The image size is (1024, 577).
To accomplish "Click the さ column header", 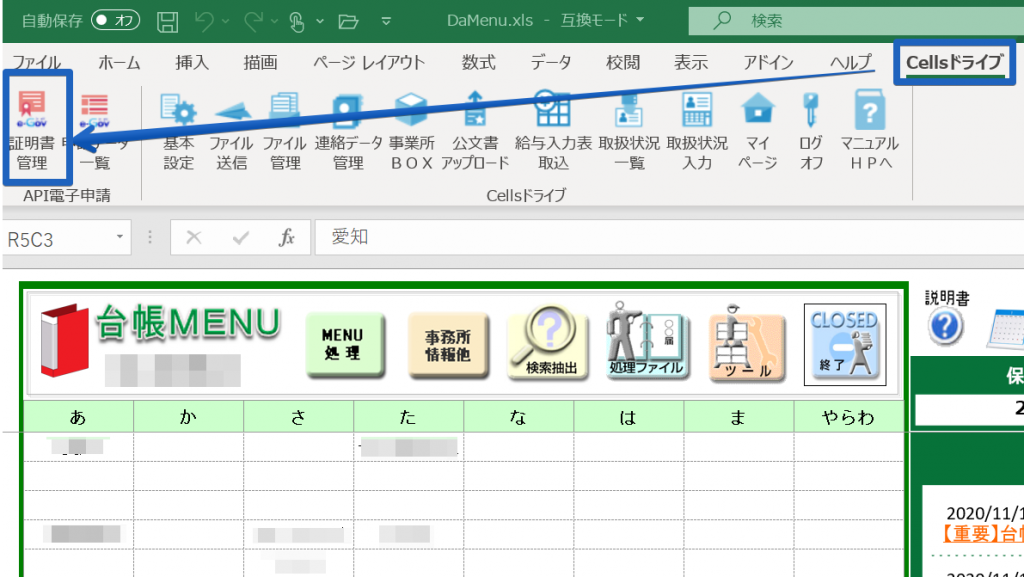I will pyautogui.click(x=298, y=416).
